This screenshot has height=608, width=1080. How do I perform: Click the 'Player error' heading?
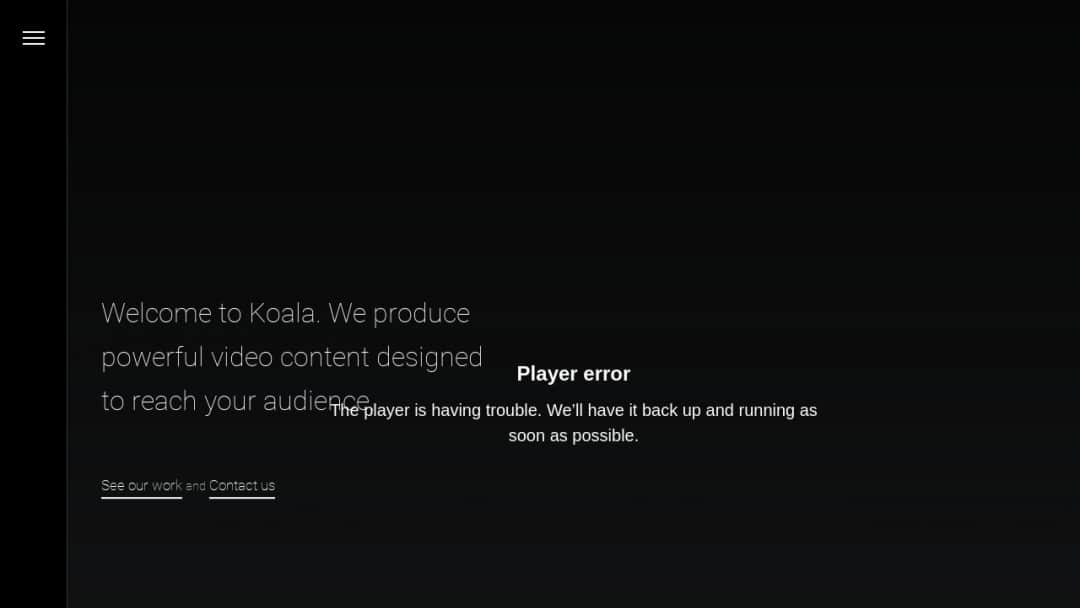(573, 373)
